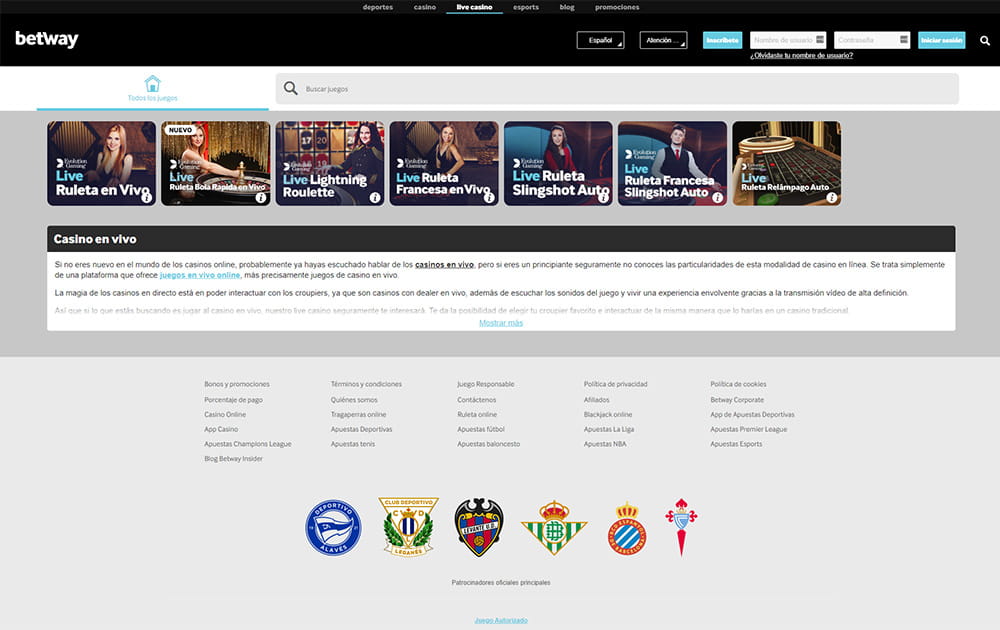Go to the casino tab
Viewport: 1000px width, 630px height.
[x=425, y=7]
